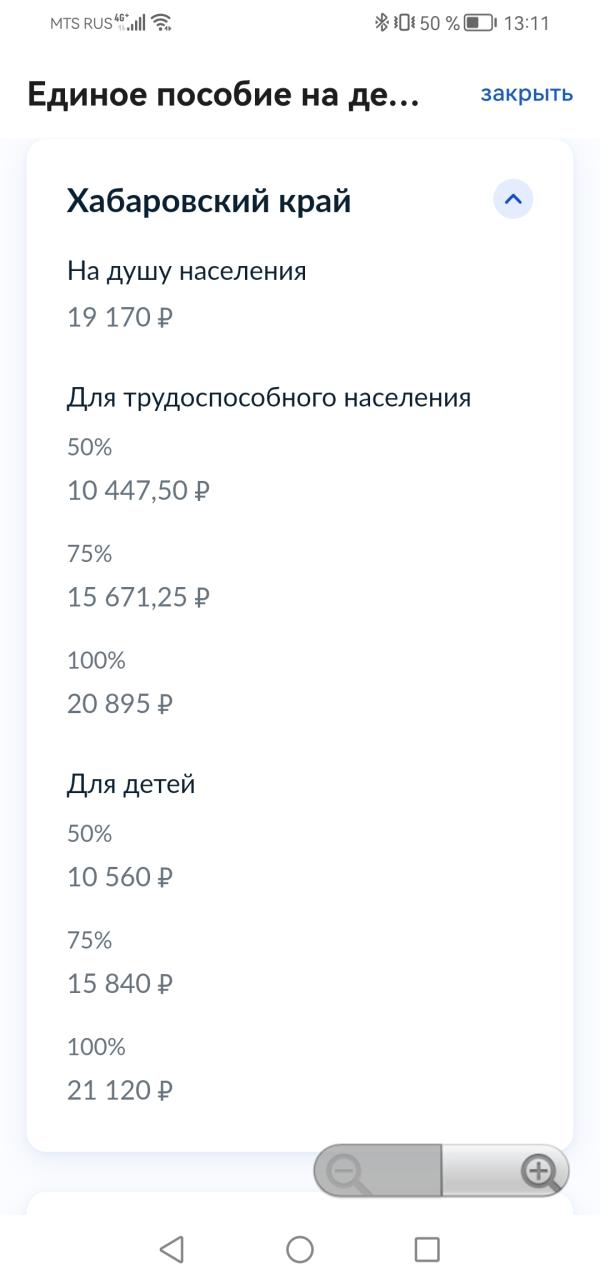
Task: Tap the Android home circle button
Action: point(300,1249)
